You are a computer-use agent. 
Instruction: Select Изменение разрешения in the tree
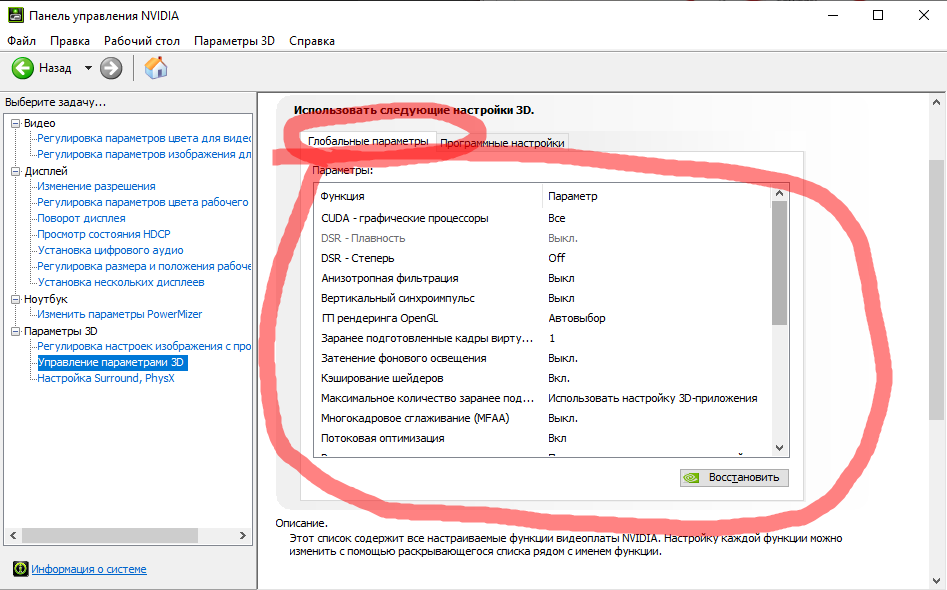coord(96,186)
